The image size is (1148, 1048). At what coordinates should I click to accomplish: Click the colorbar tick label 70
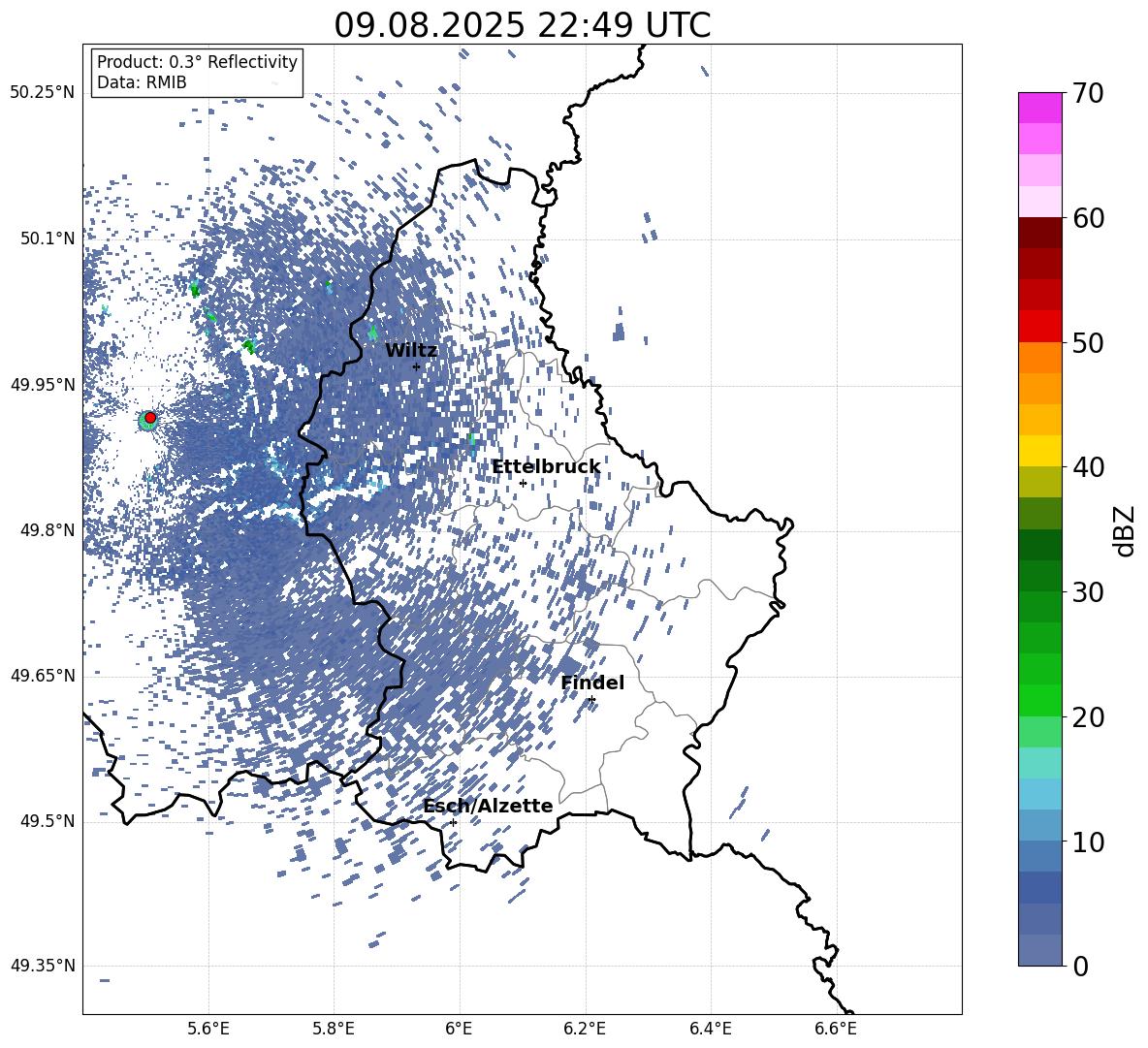click(1088, 93)
